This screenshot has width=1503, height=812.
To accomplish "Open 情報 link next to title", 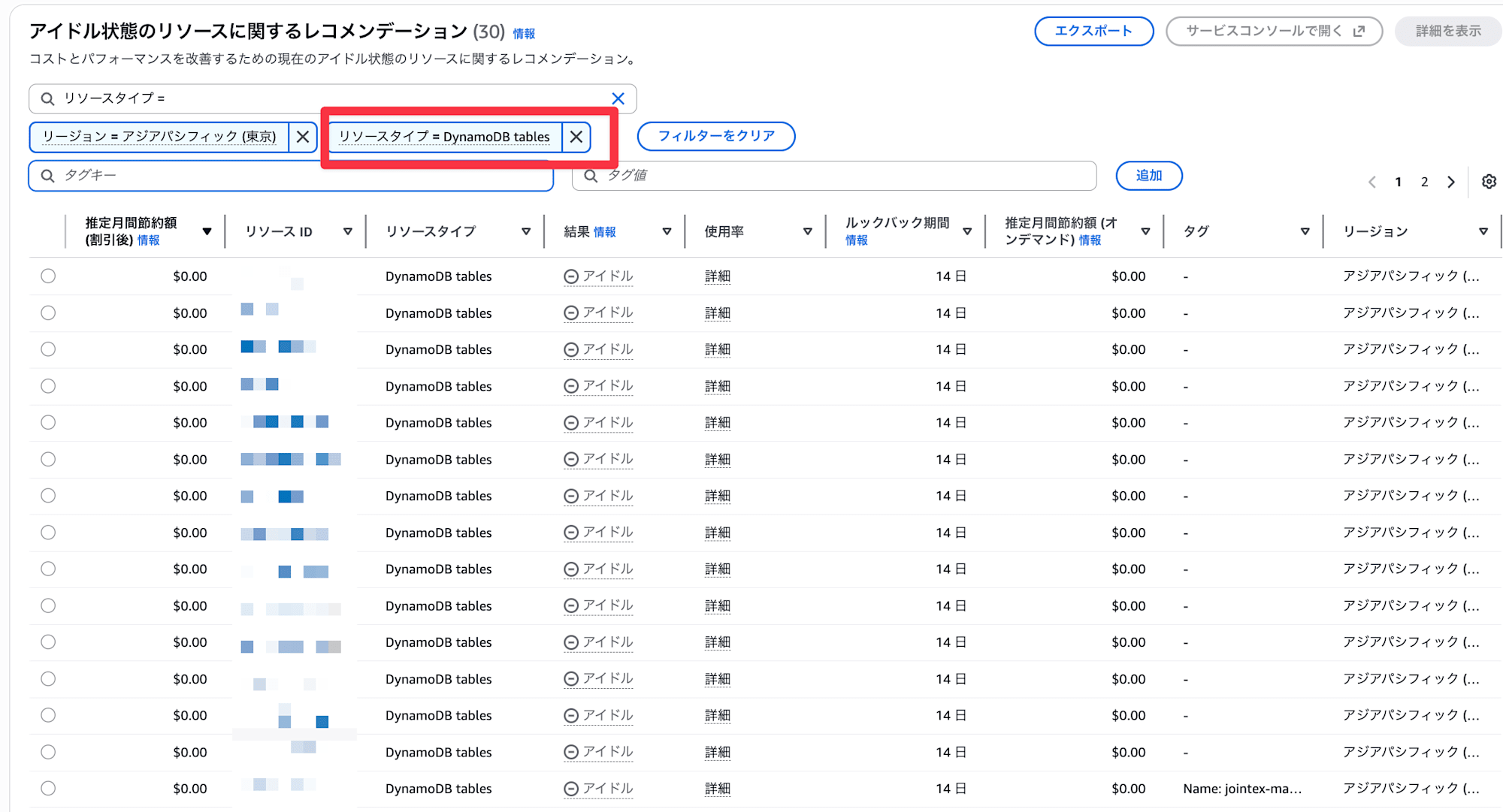I will tap(524, 34).
